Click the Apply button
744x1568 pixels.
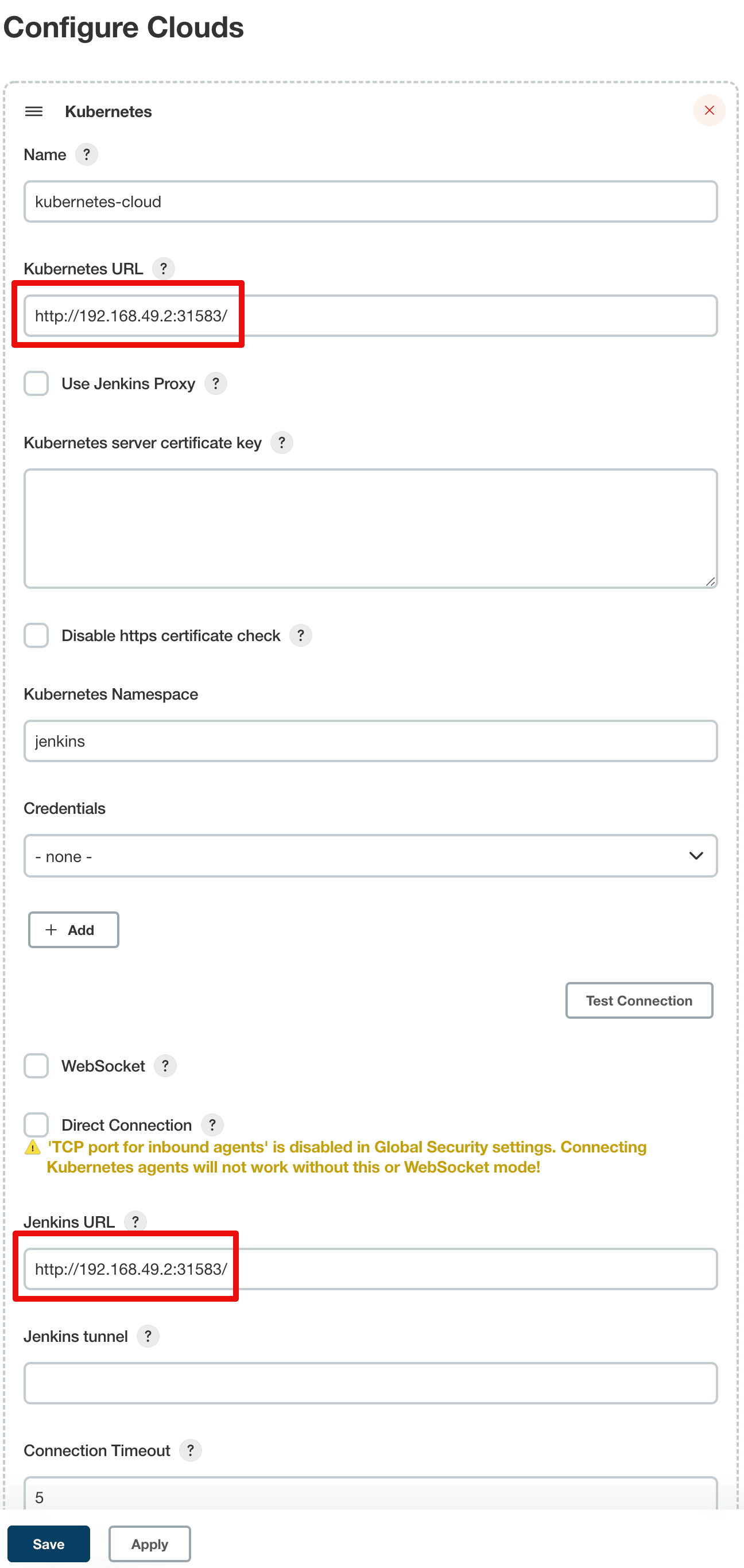[149, 1544]
